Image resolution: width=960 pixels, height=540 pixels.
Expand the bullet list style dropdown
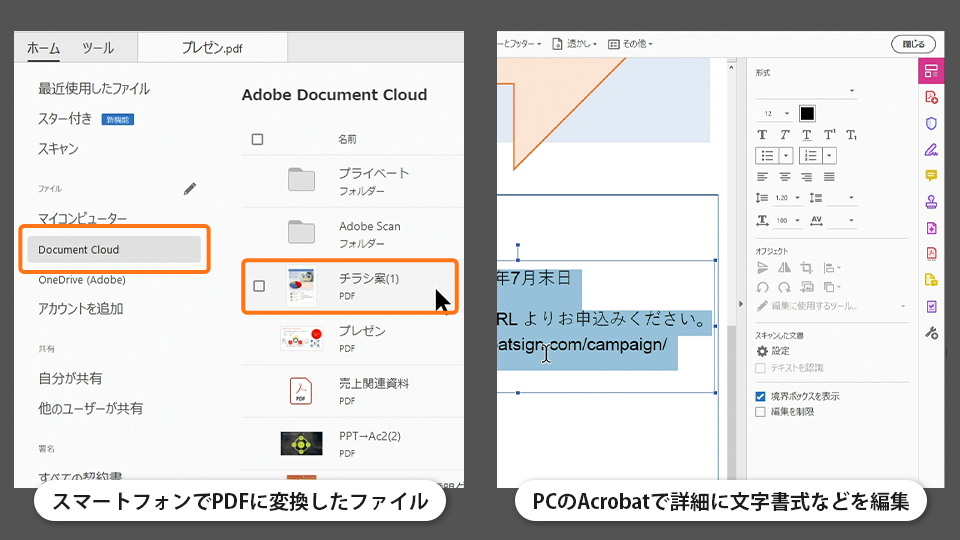(x=786, y=156)
